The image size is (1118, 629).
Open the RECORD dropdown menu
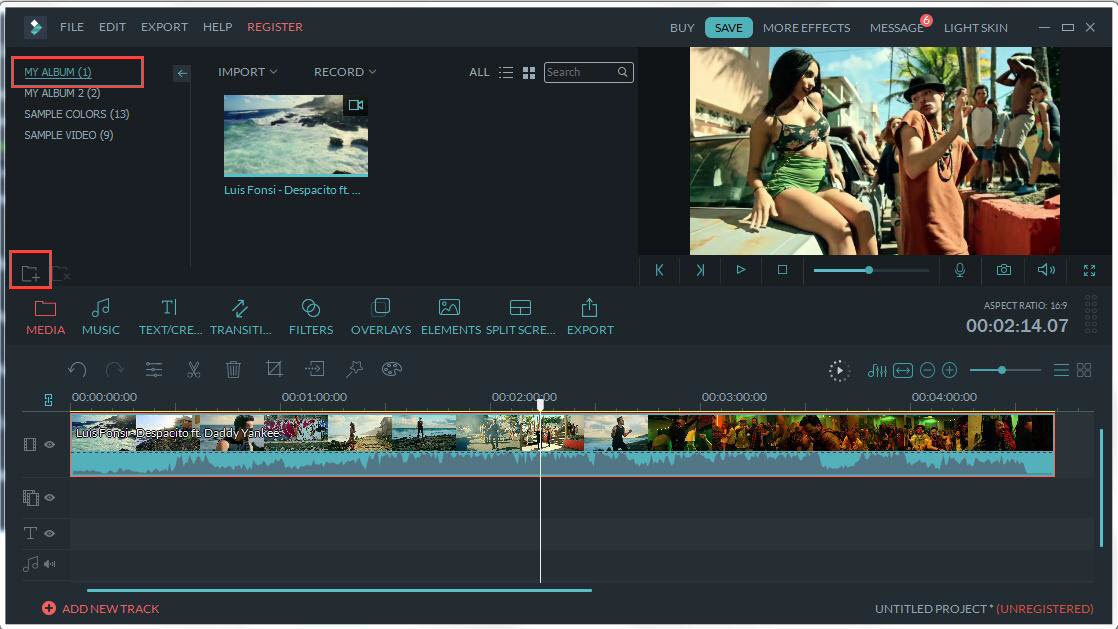[x=344, y=72]
